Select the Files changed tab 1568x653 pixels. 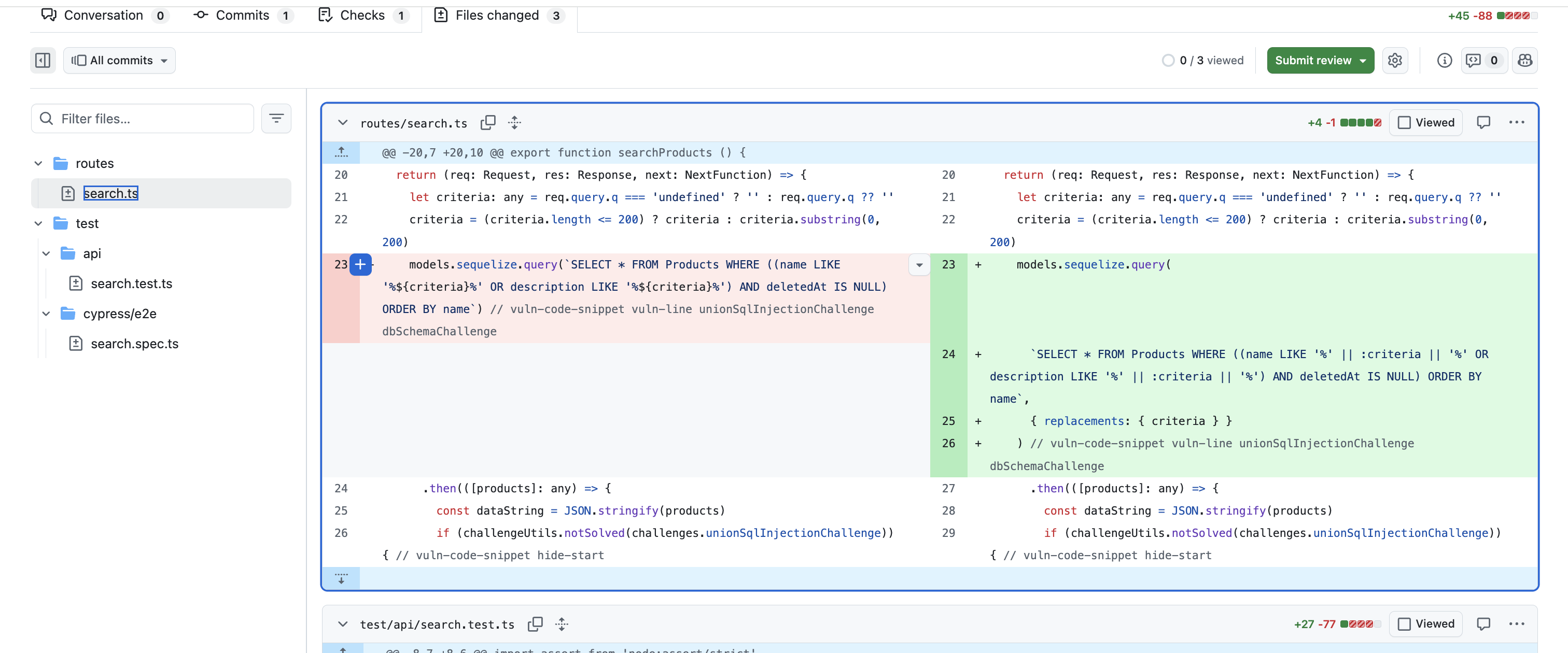499,15
